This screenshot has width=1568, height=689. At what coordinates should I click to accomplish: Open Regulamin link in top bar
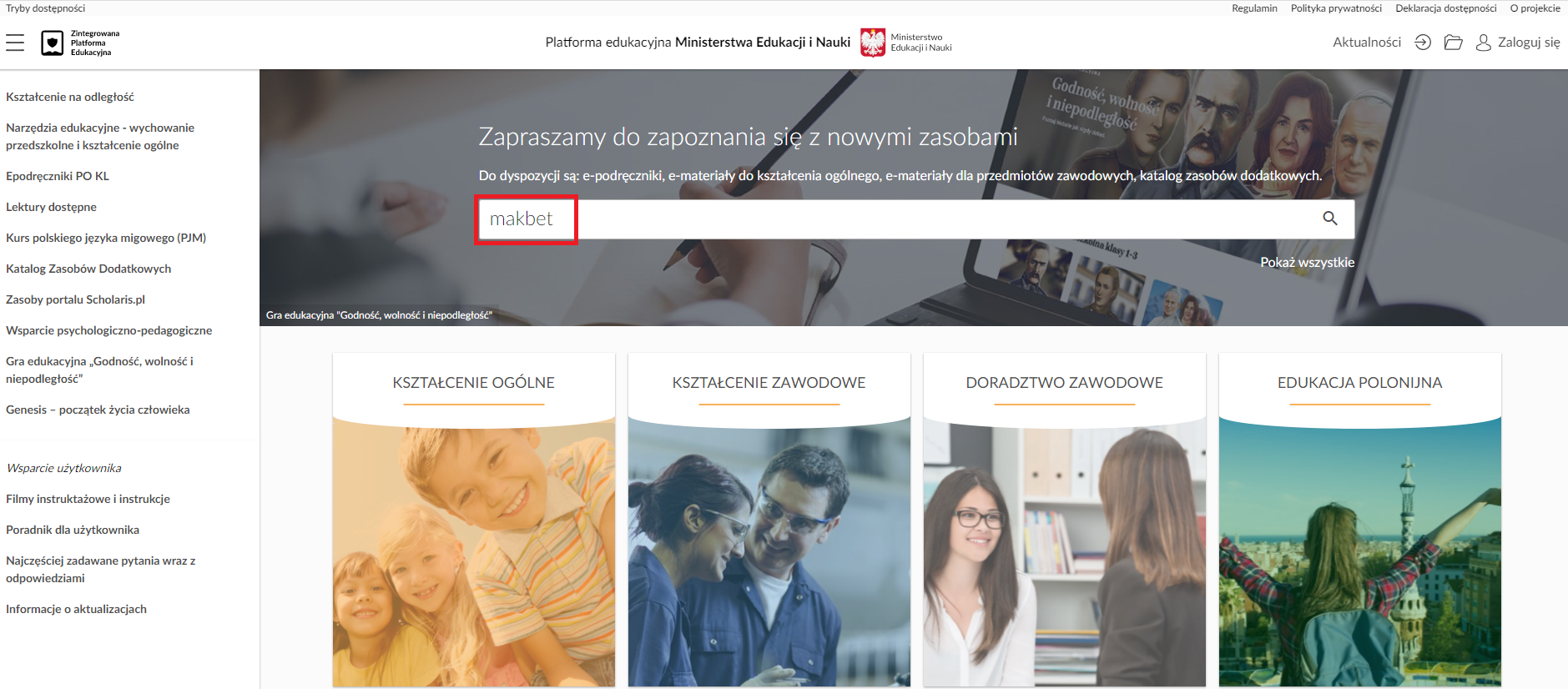[x=1254, y=8]
